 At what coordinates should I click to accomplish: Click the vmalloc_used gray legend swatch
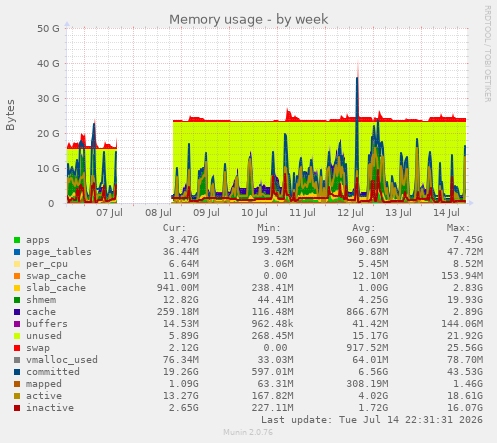[17, 360]
